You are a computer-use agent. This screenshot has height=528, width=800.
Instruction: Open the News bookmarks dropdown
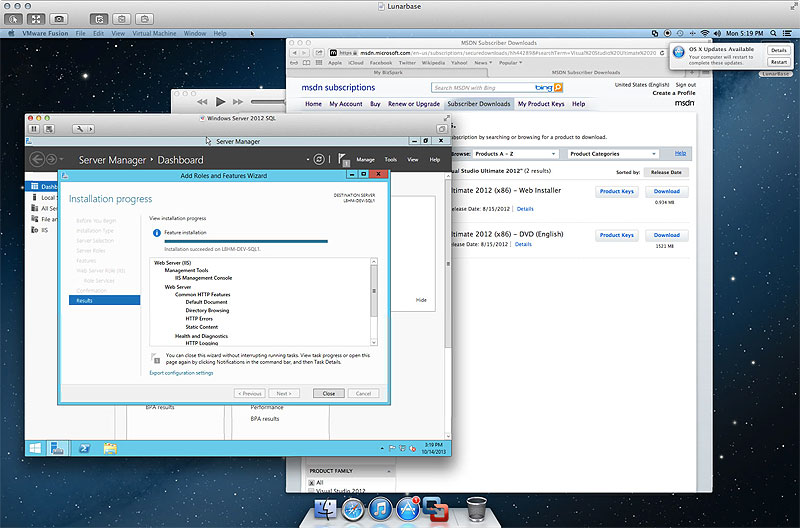coord(483,63)
